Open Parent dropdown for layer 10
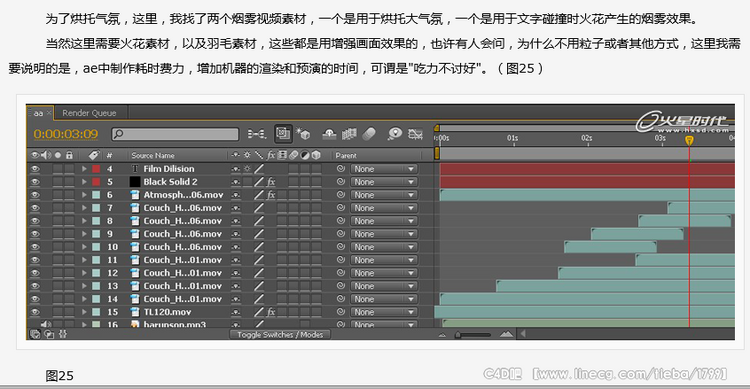 (384, 247)
